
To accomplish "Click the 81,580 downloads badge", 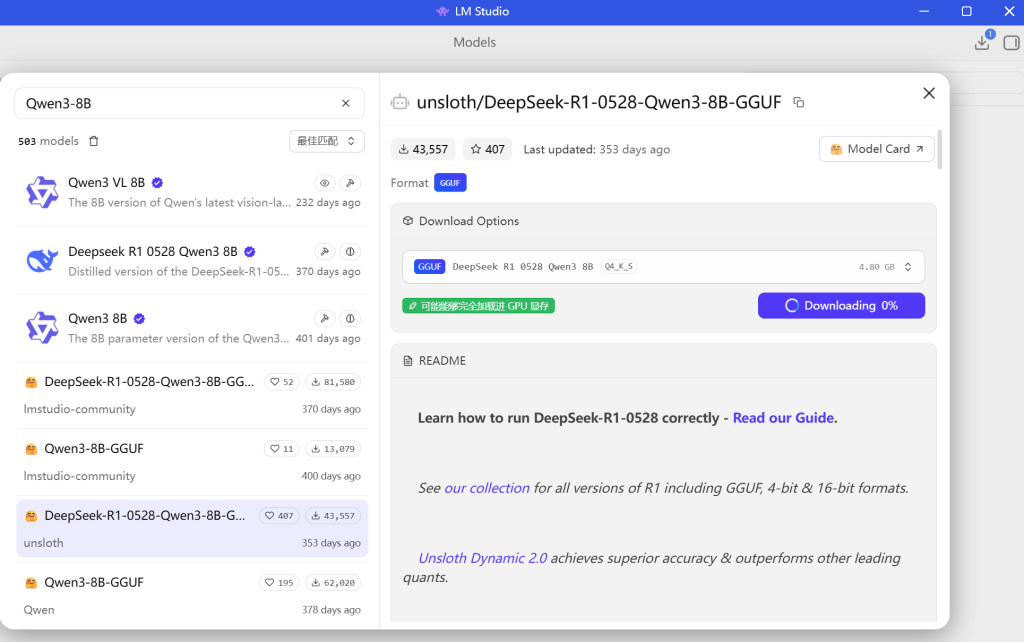I will coord(333,382).
